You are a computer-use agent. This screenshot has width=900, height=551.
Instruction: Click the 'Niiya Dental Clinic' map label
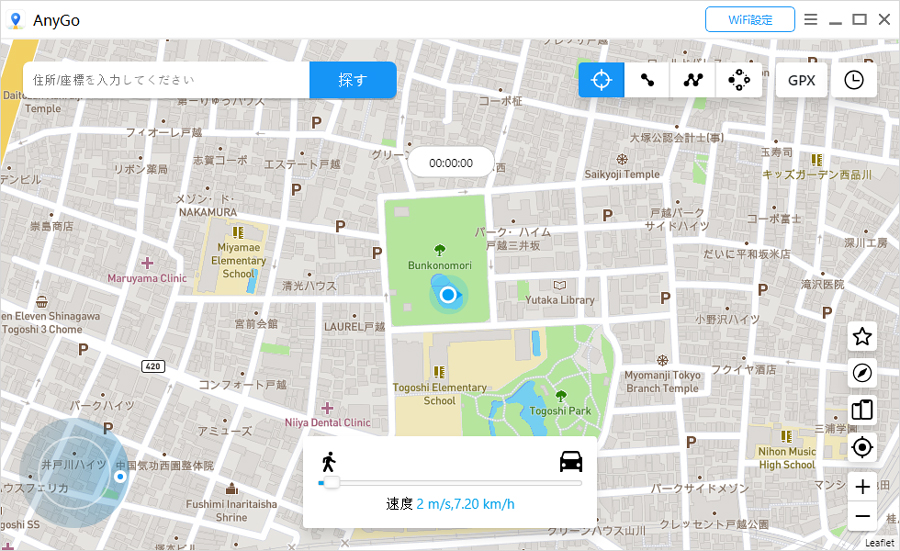[328, 422]
